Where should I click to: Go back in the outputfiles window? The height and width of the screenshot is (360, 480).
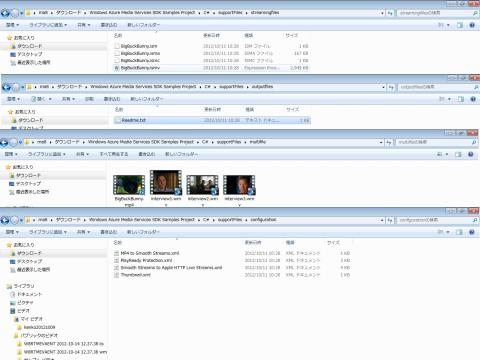6,87
